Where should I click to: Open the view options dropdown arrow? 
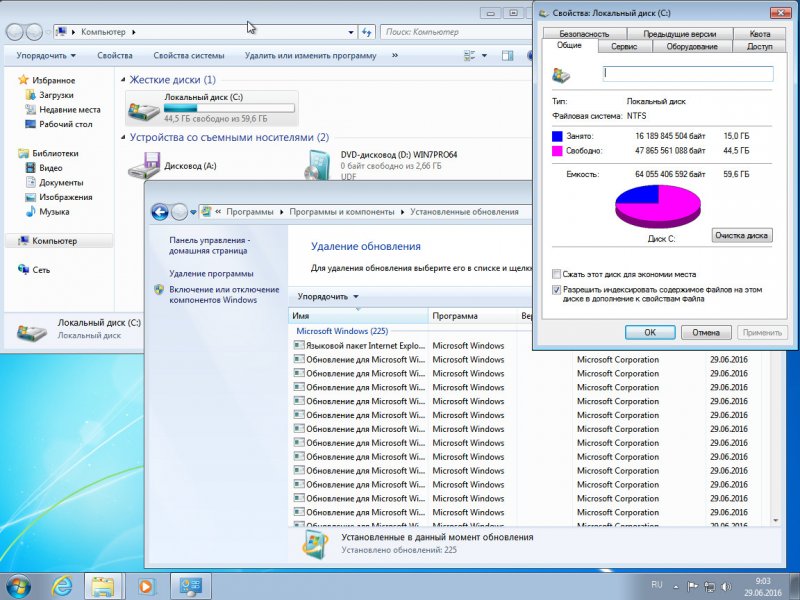pyautogui.click(x=484, y=56)
